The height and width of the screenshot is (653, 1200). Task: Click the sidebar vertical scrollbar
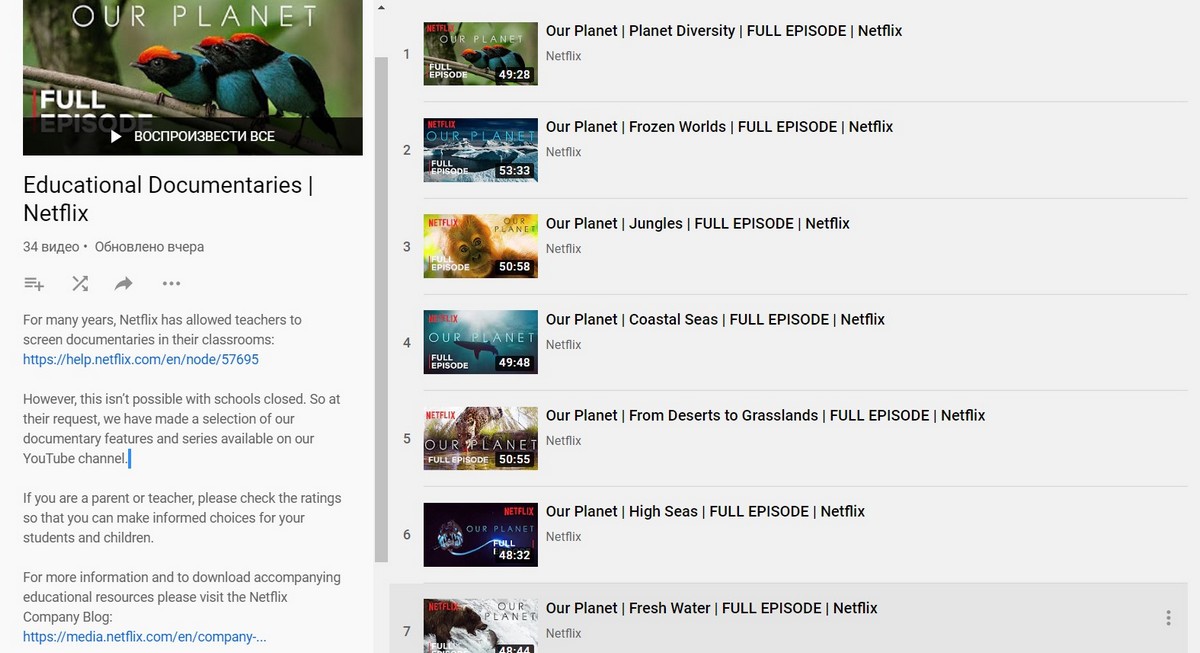click(380, 300)
